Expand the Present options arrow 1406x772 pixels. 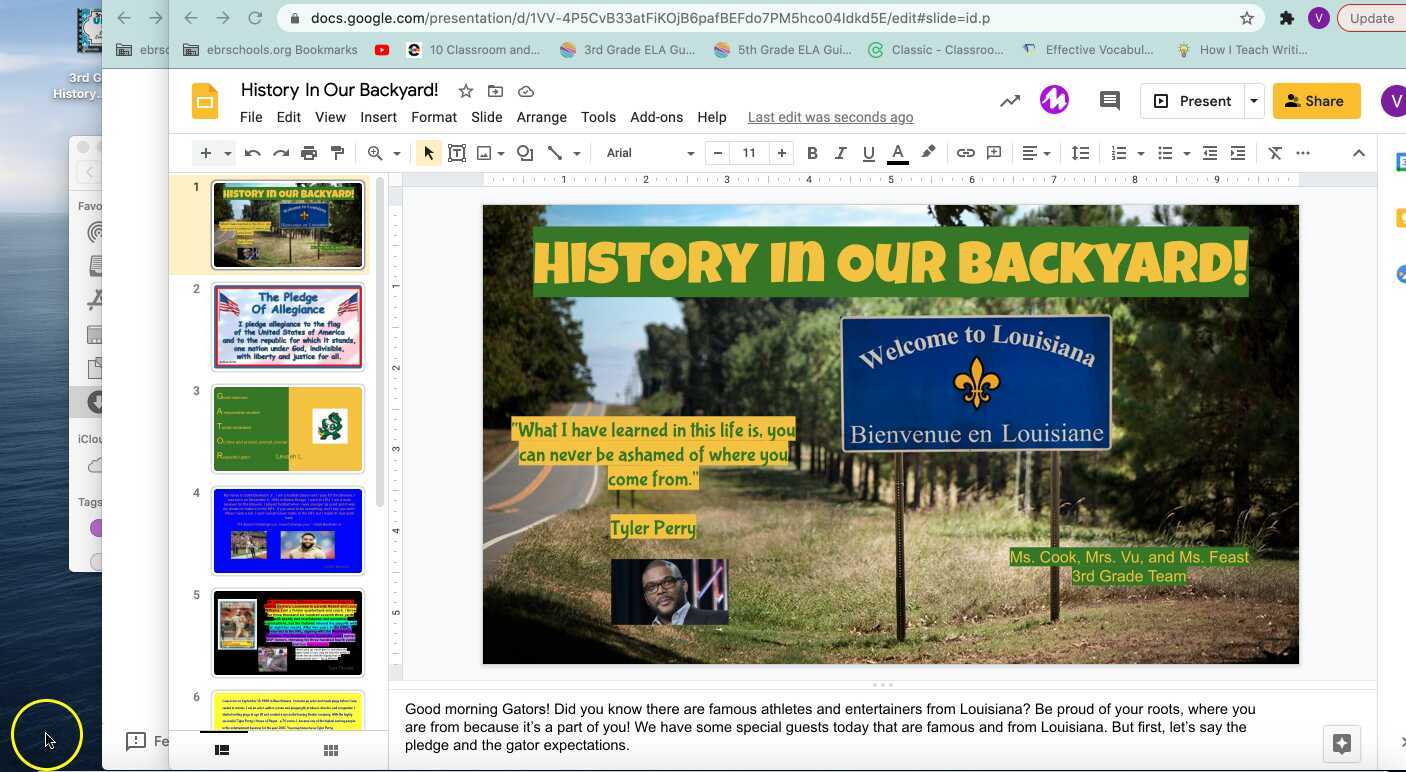click(1253, 101)
